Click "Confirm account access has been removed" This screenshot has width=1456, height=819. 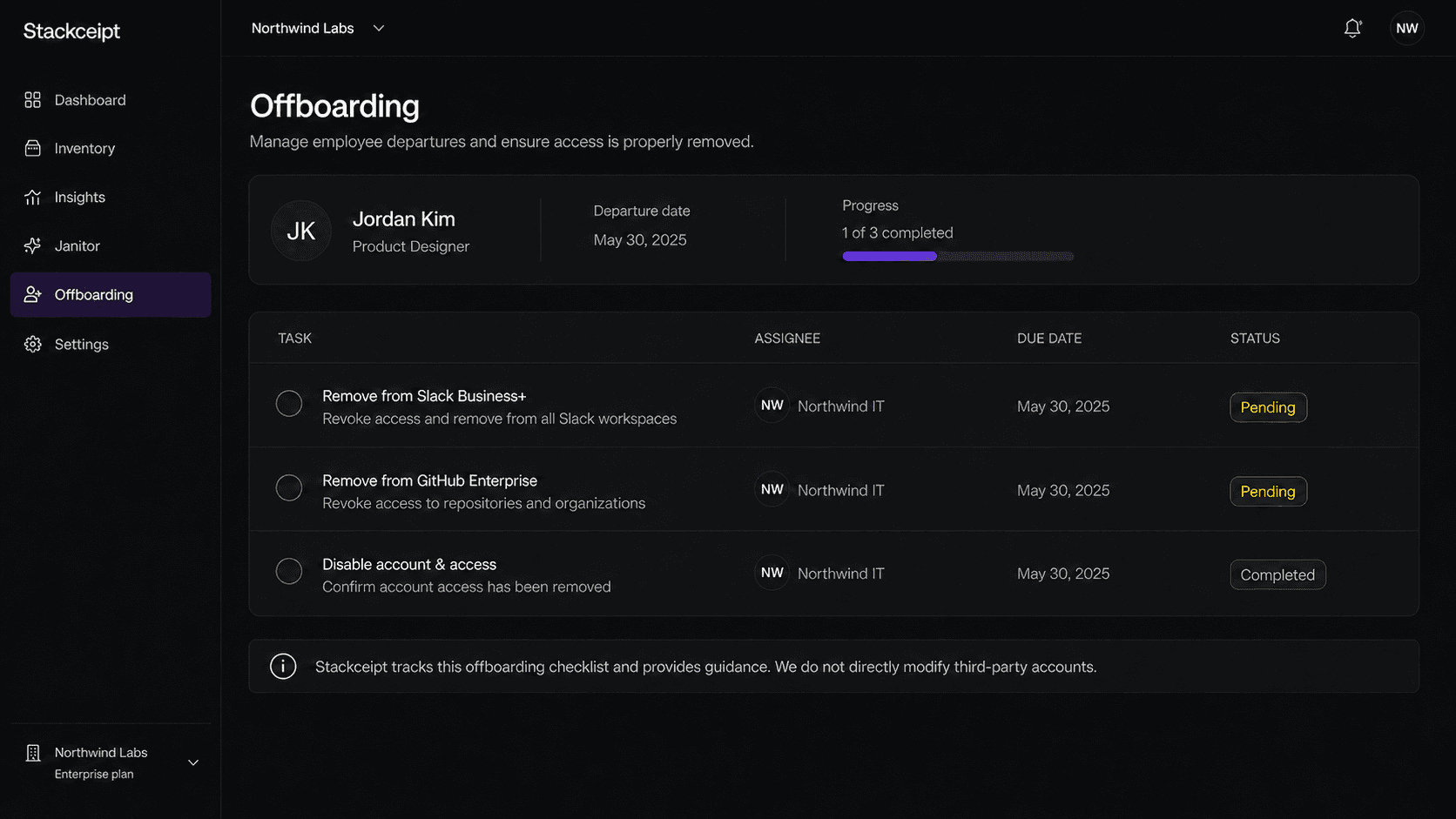pos(467,587)
